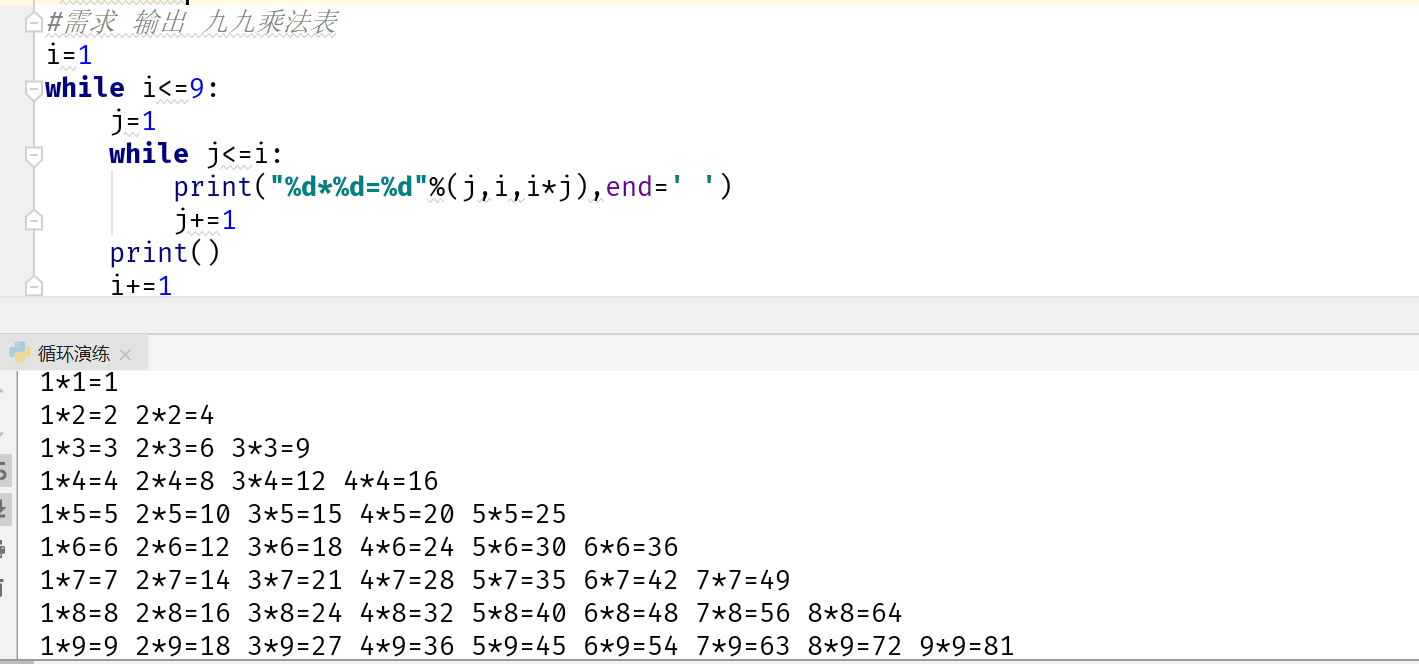Place the cursor on the line 'i=1'

point(69,55)
